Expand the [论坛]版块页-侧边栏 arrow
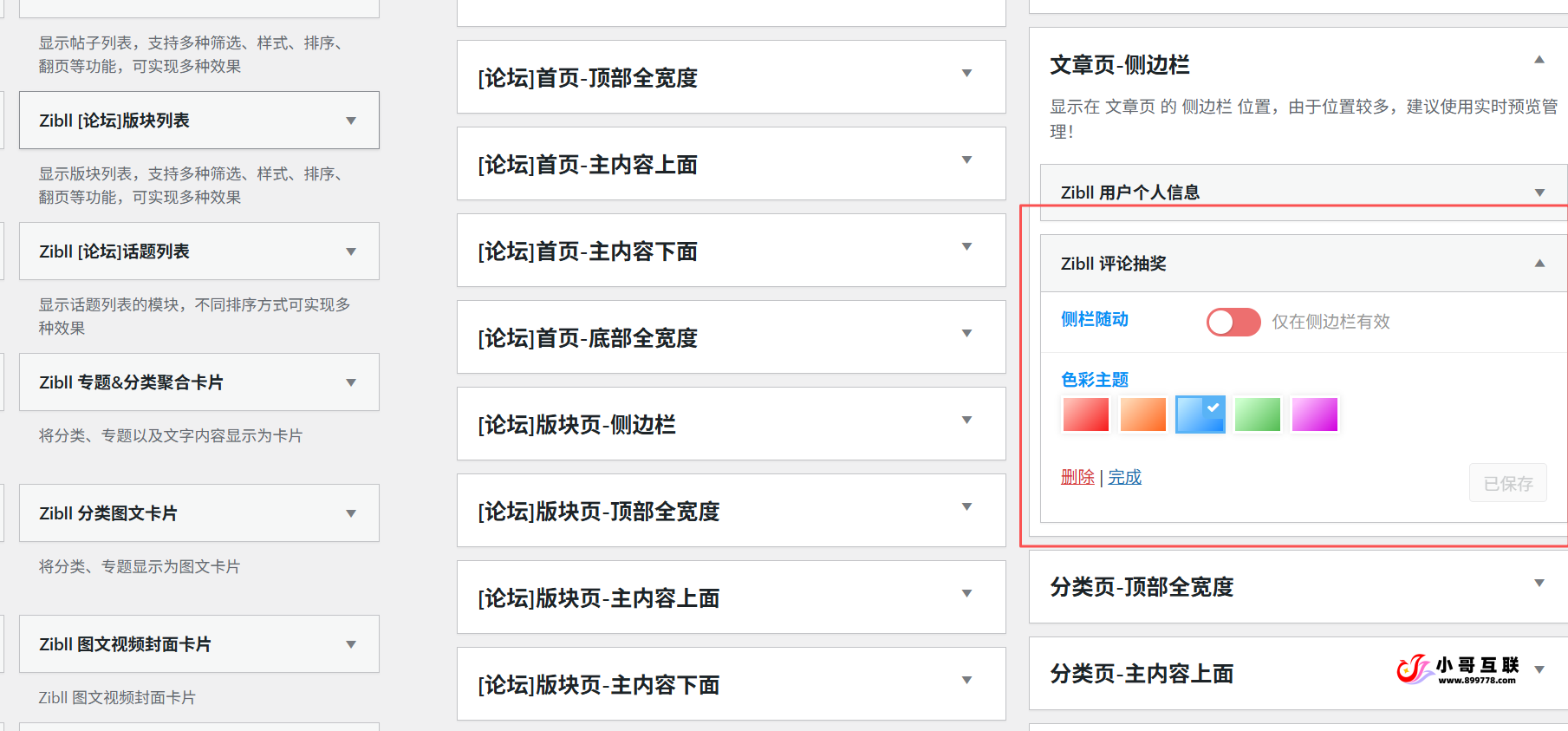 click(x=966, y=421)
